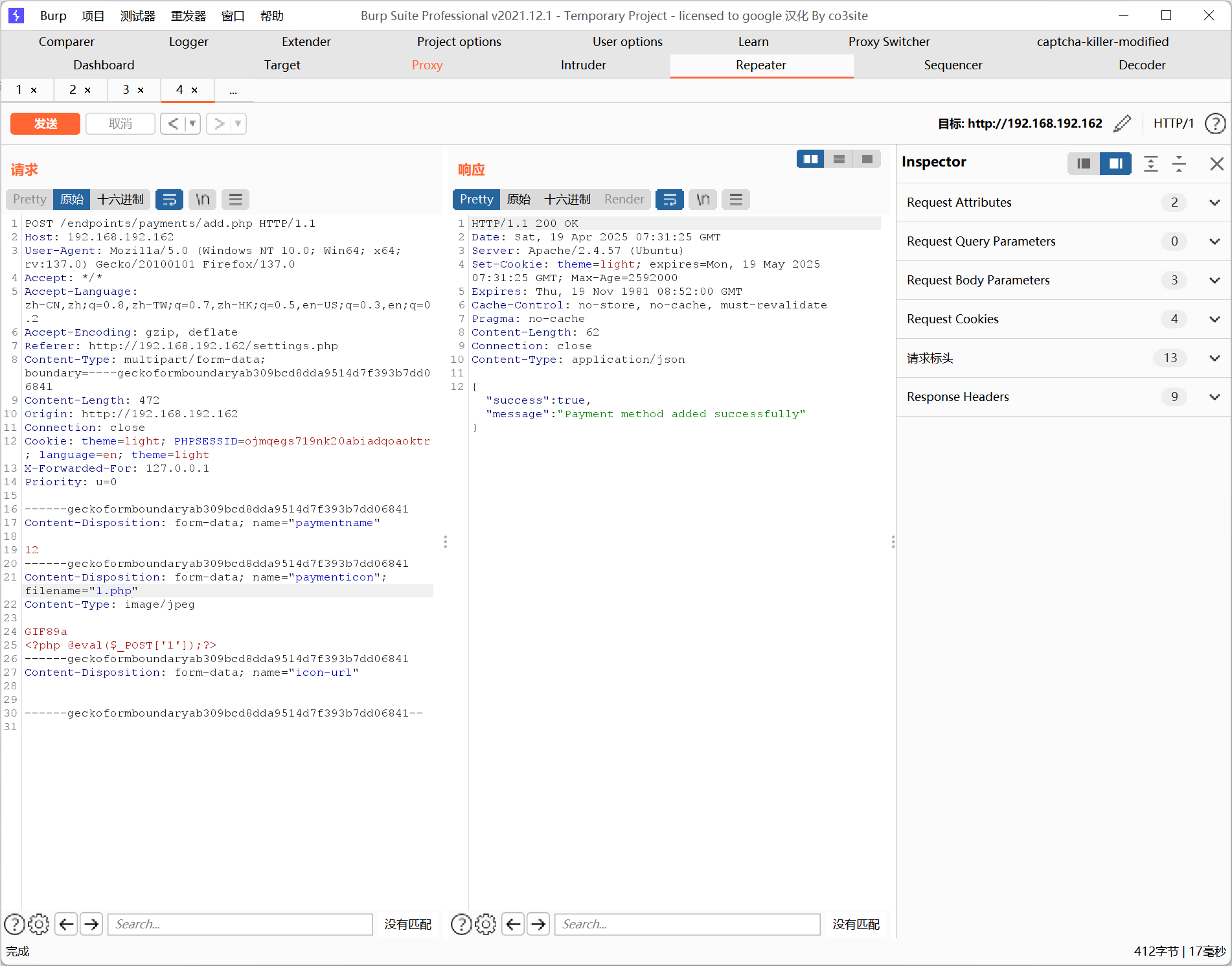
Task: Switch to side-by-side request/response layout
Action: click(x=810, y=159)
